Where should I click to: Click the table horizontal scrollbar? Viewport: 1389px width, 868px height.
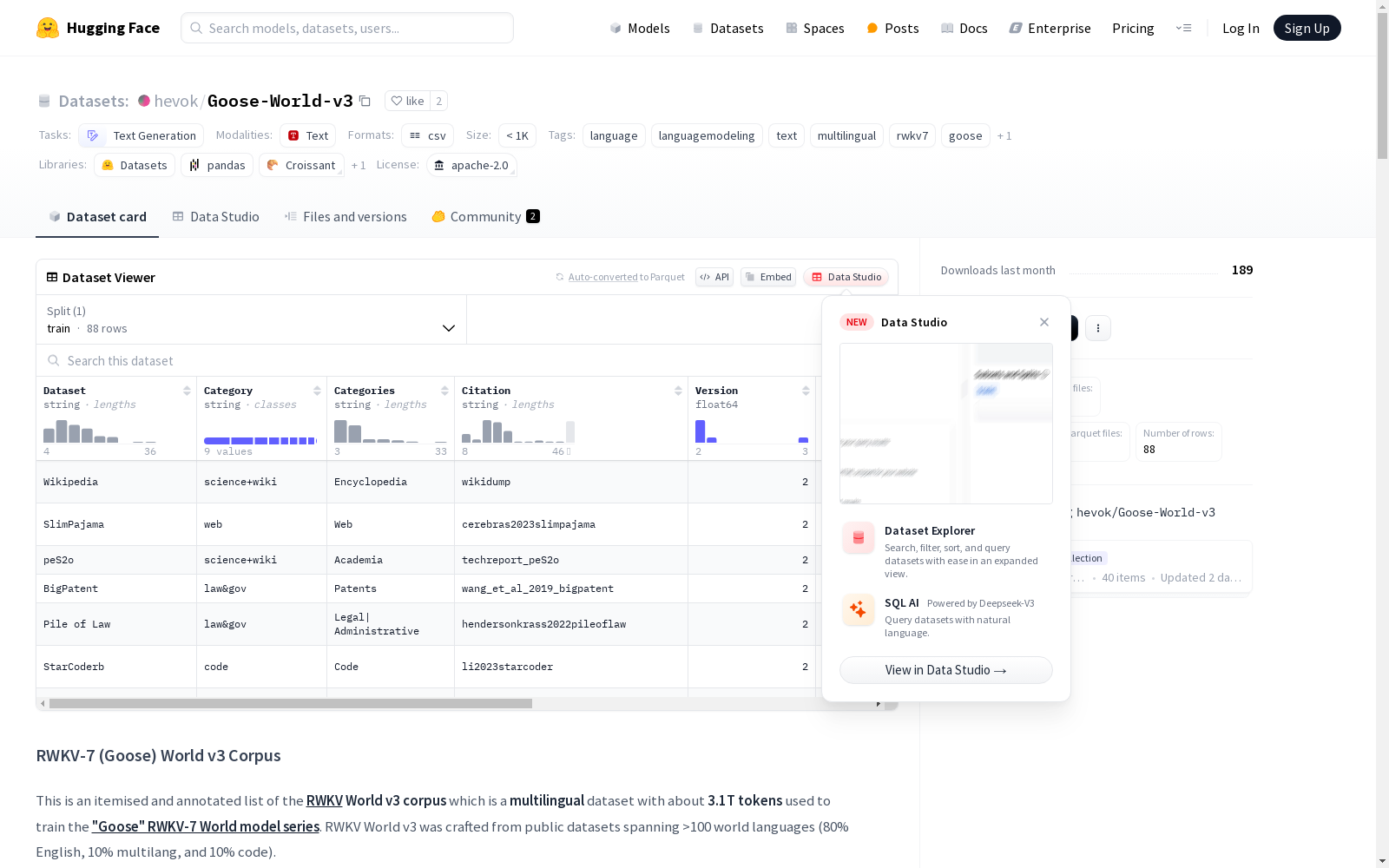(x=291, y=704)
